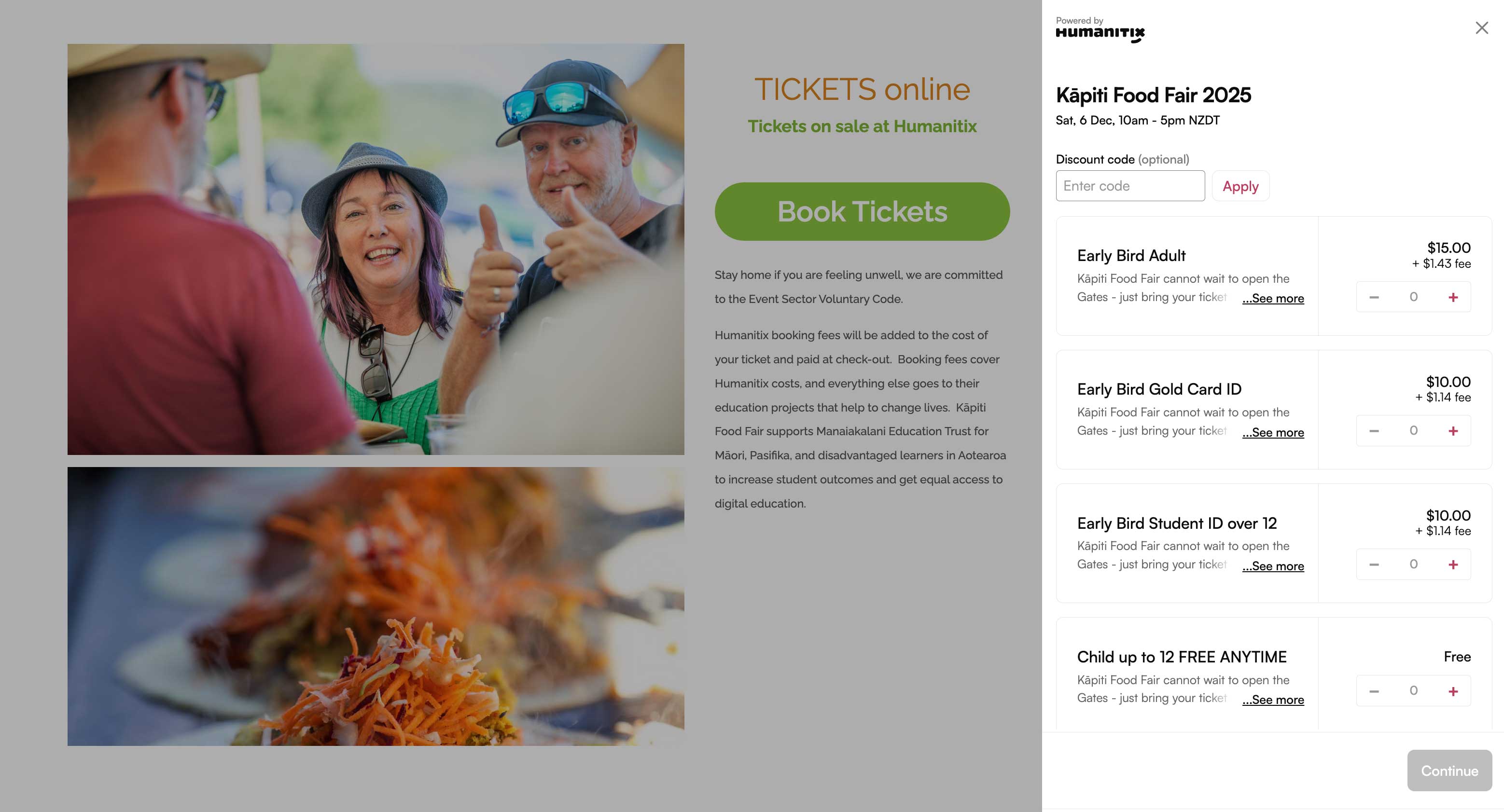Click minus for Early Bird Student ID ticket
Viewport: 1504px width, 812px height.
tap(1374, 564)
